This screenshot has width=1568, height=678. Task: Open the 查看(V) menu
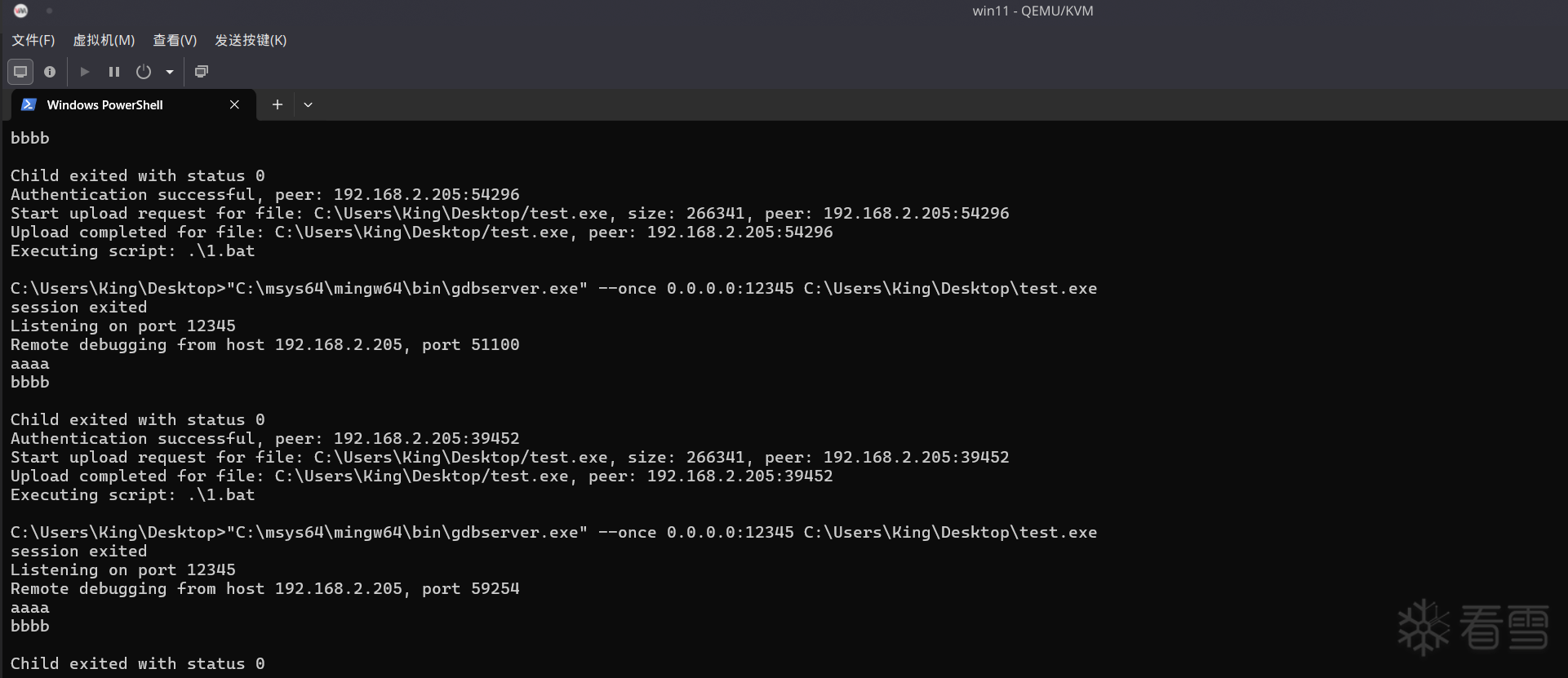click(x=175, y=40)
